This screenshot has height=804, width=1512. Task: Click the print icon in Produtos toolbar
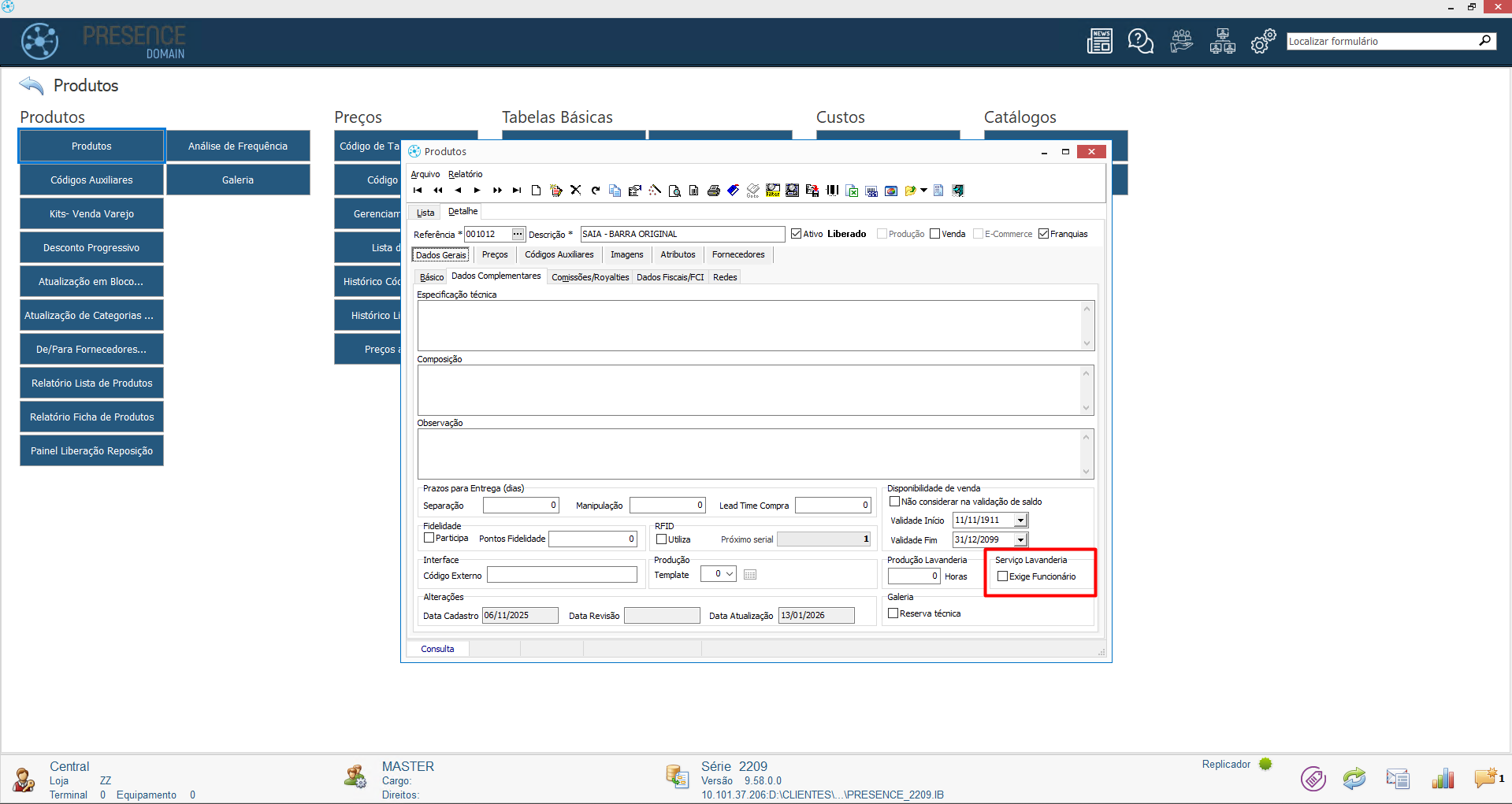click(x=713, y=191)
